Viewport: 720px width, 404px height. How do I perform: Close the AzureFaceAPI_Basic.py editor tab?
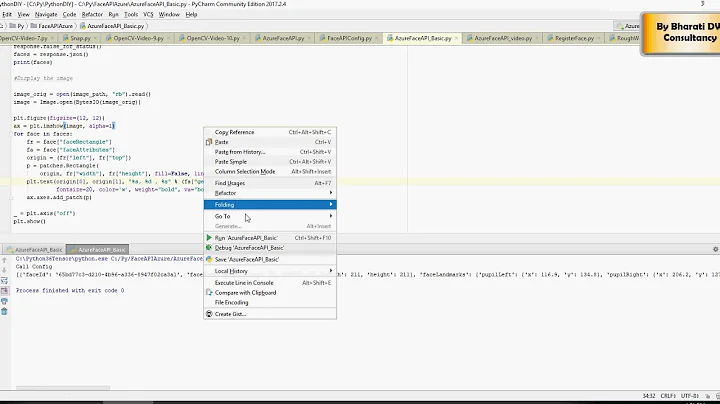pyautogui.click(x=456, y=38)
